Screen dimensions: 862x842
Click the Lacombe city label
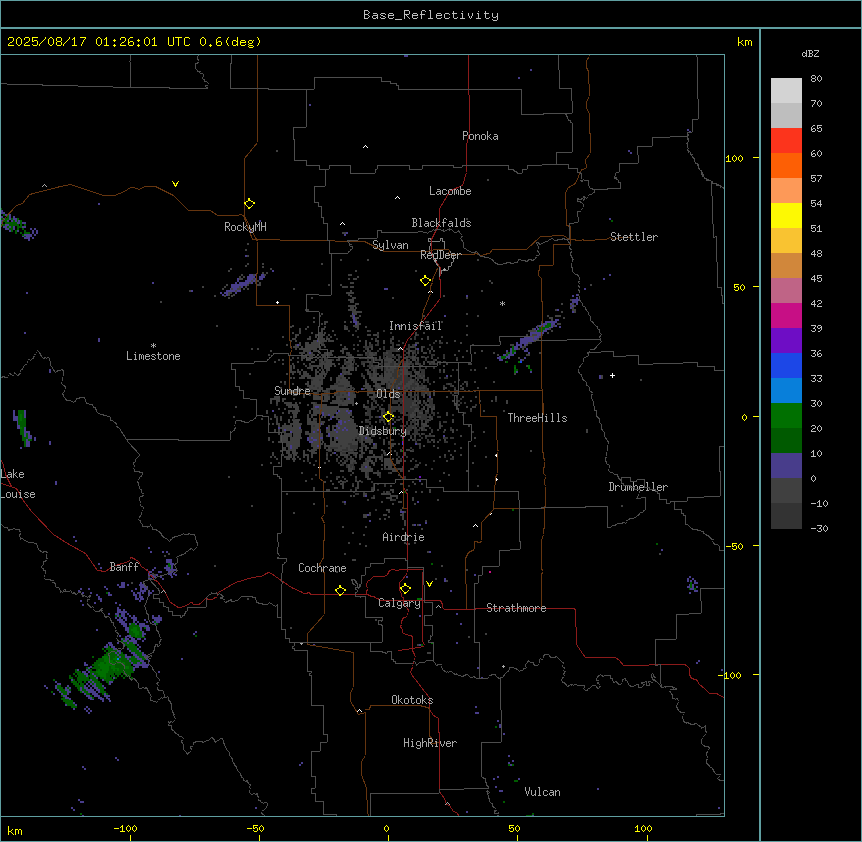click(x=450, y=191)
